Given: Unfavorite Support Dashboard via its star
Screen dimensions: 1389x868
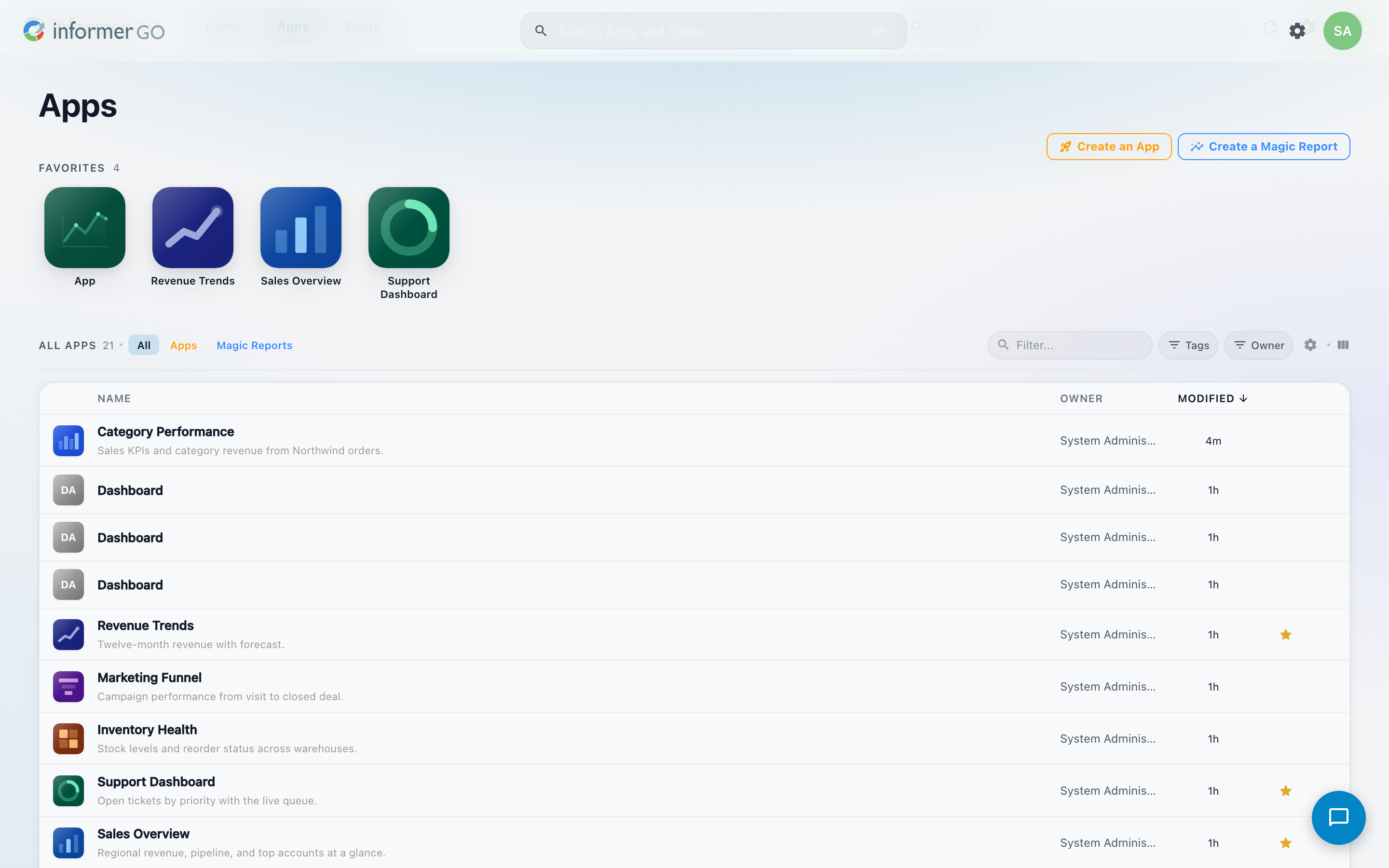Looking at the screenshot, I should point(1286,791).
